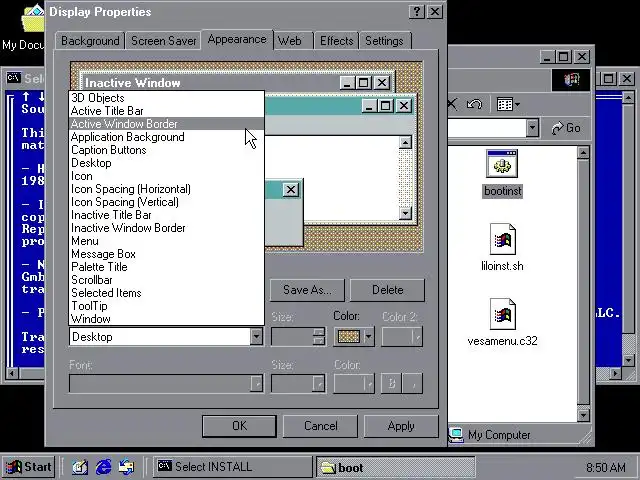Click the clock showing 8:50 AM
This screenshot has width=640, height=480.
pyautogui.click(x=606, y=467)
